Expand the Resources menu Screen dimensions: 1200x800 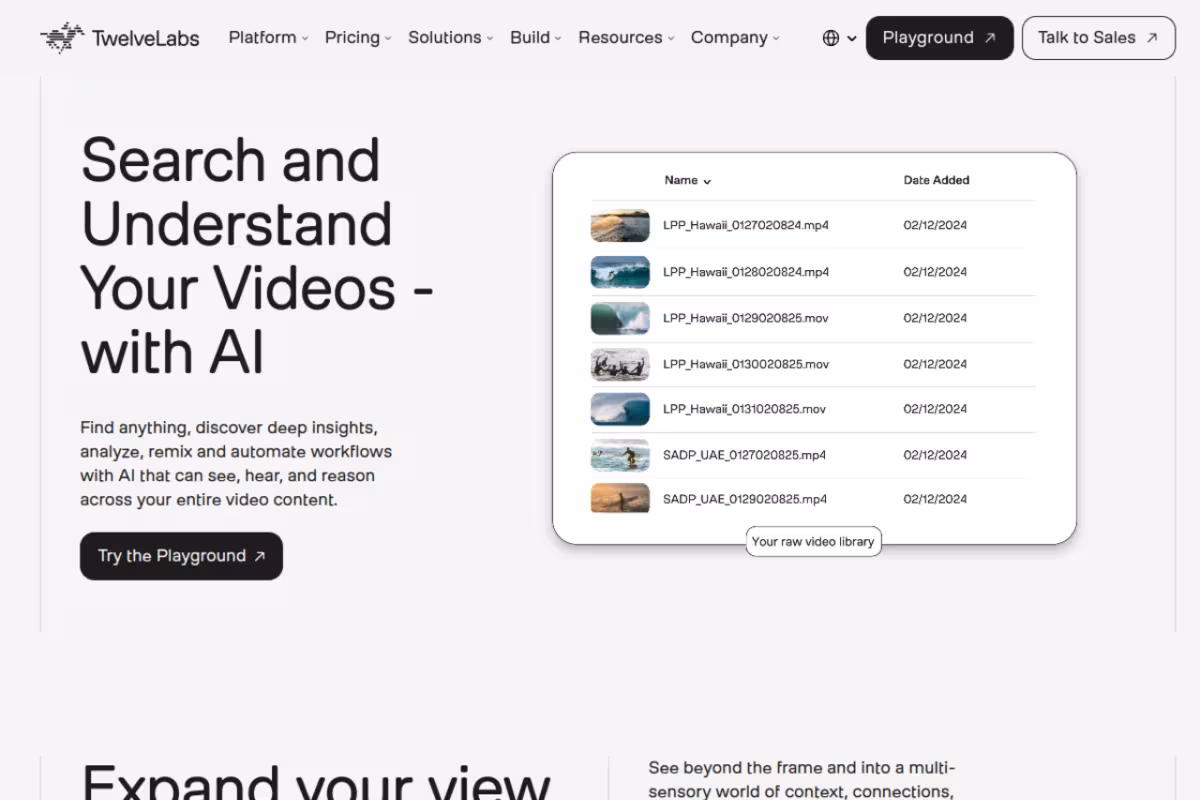tap(626, 37)
